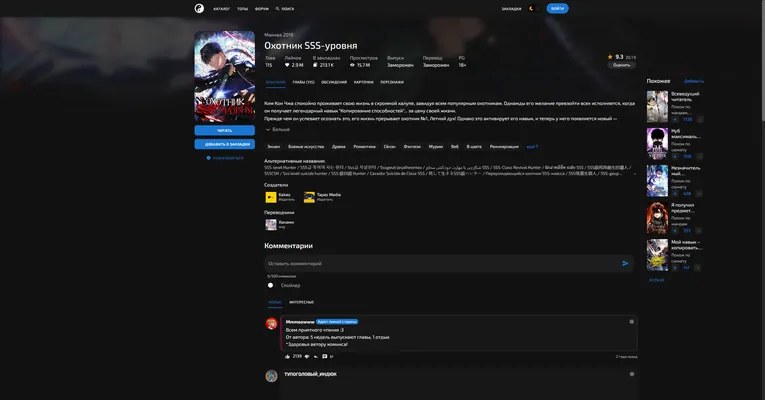
Task: Open the Каталог menu item
Action: 221,9
